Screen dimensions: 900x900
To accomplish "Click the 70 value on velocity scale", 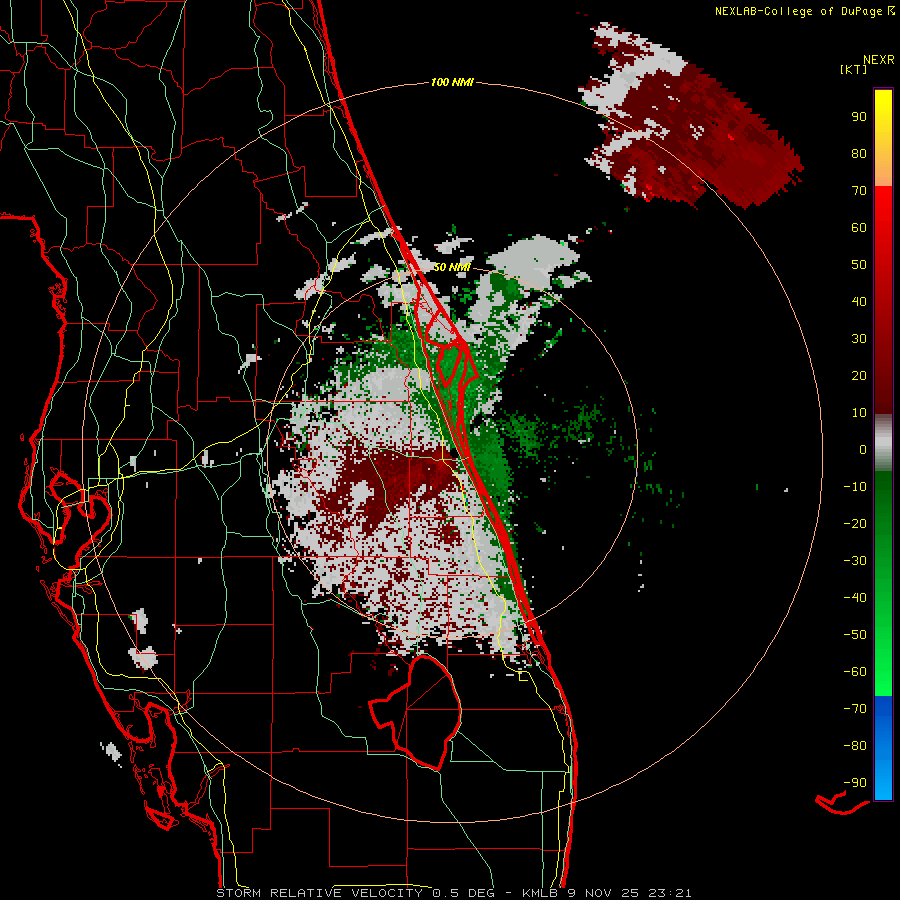I will click(x=859, y=191).
